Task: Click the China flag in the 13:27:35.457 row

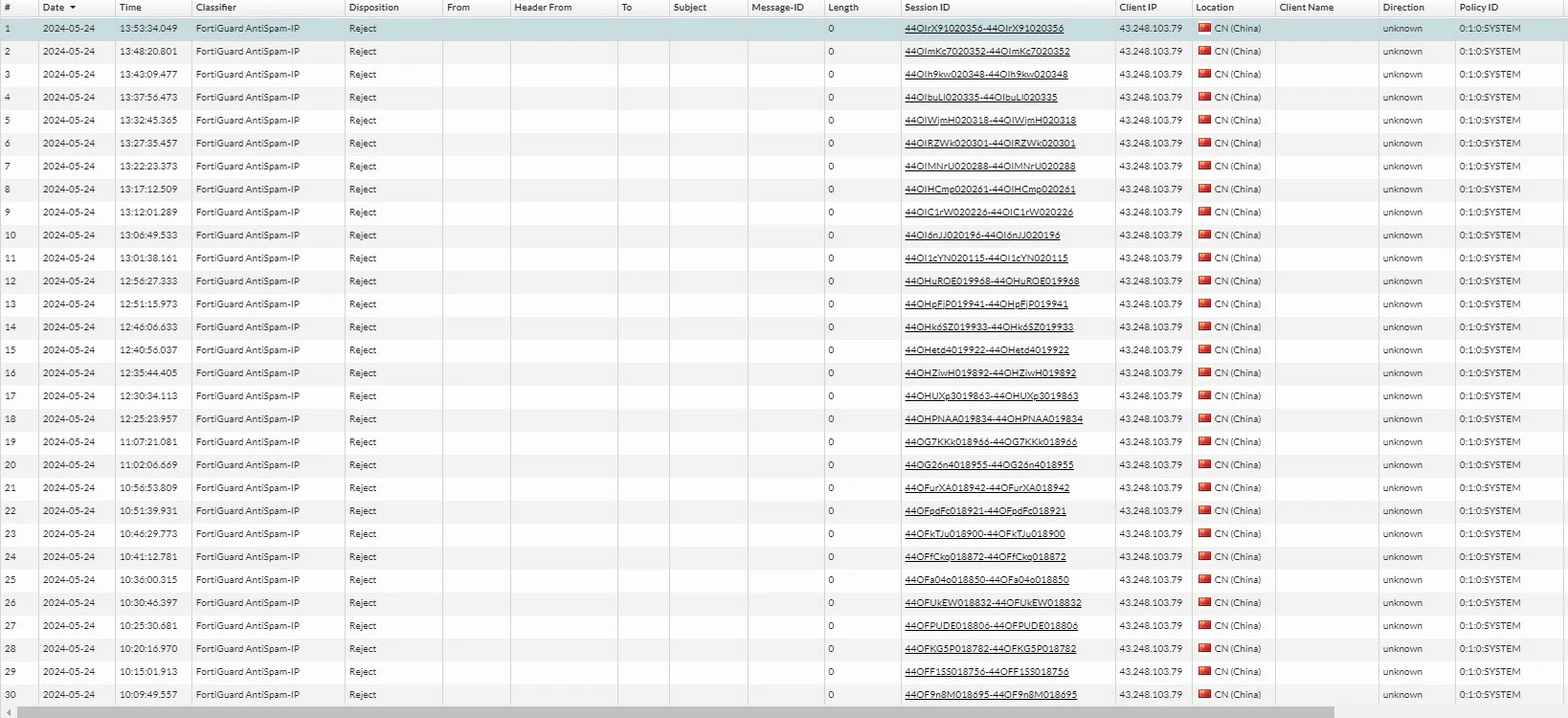Action: (x=1204, y=143)
